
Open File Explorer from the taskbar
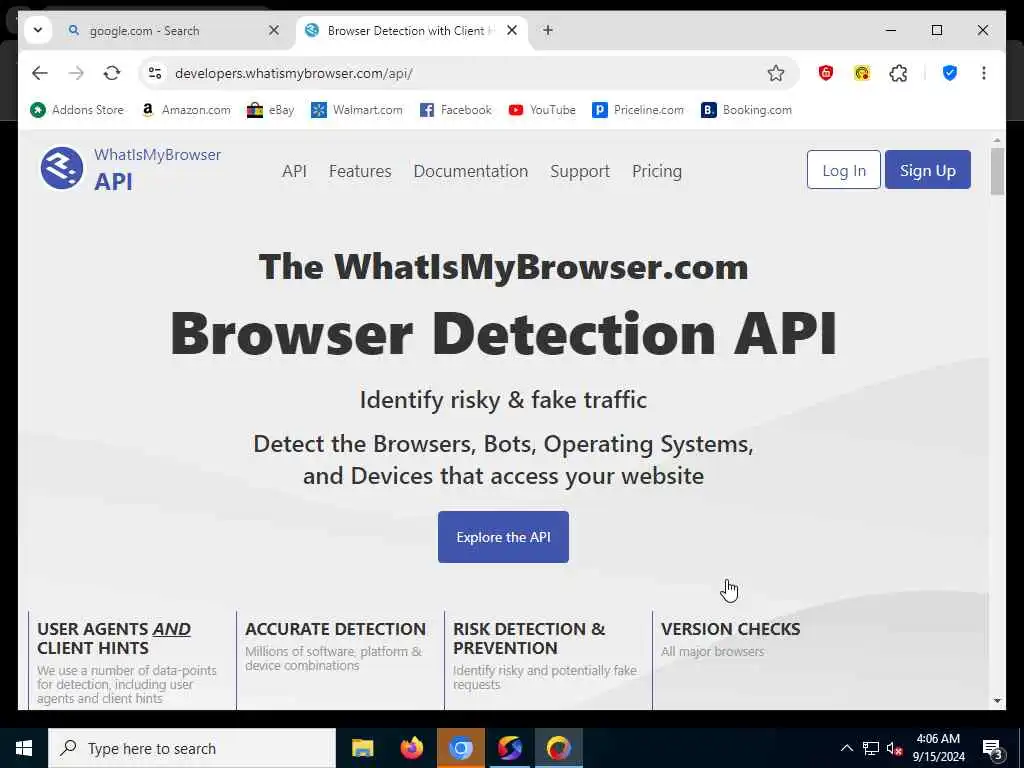coord(362,748)
